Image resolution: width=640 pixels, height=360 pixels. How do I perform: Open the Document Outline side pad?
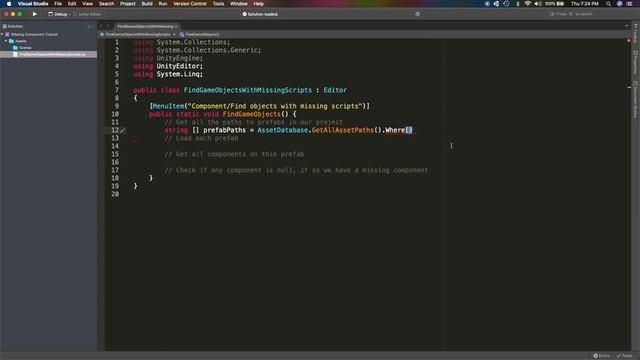(636, 100)
